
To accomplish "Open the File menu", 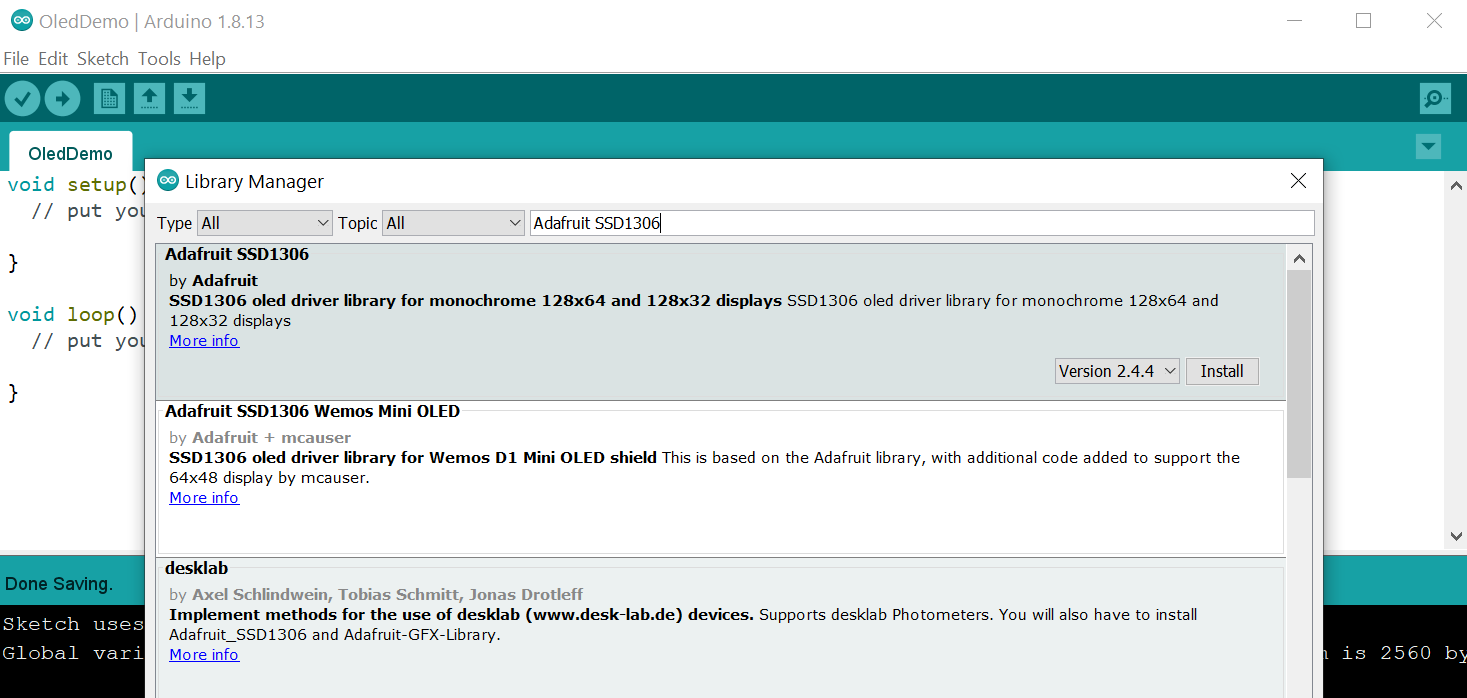I will click(16, 59).
